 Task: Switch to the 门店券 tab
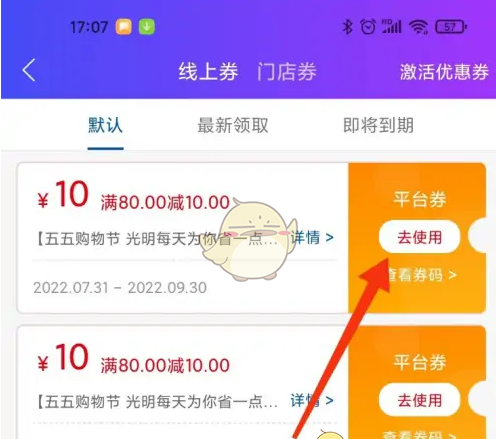coord(287,71)
